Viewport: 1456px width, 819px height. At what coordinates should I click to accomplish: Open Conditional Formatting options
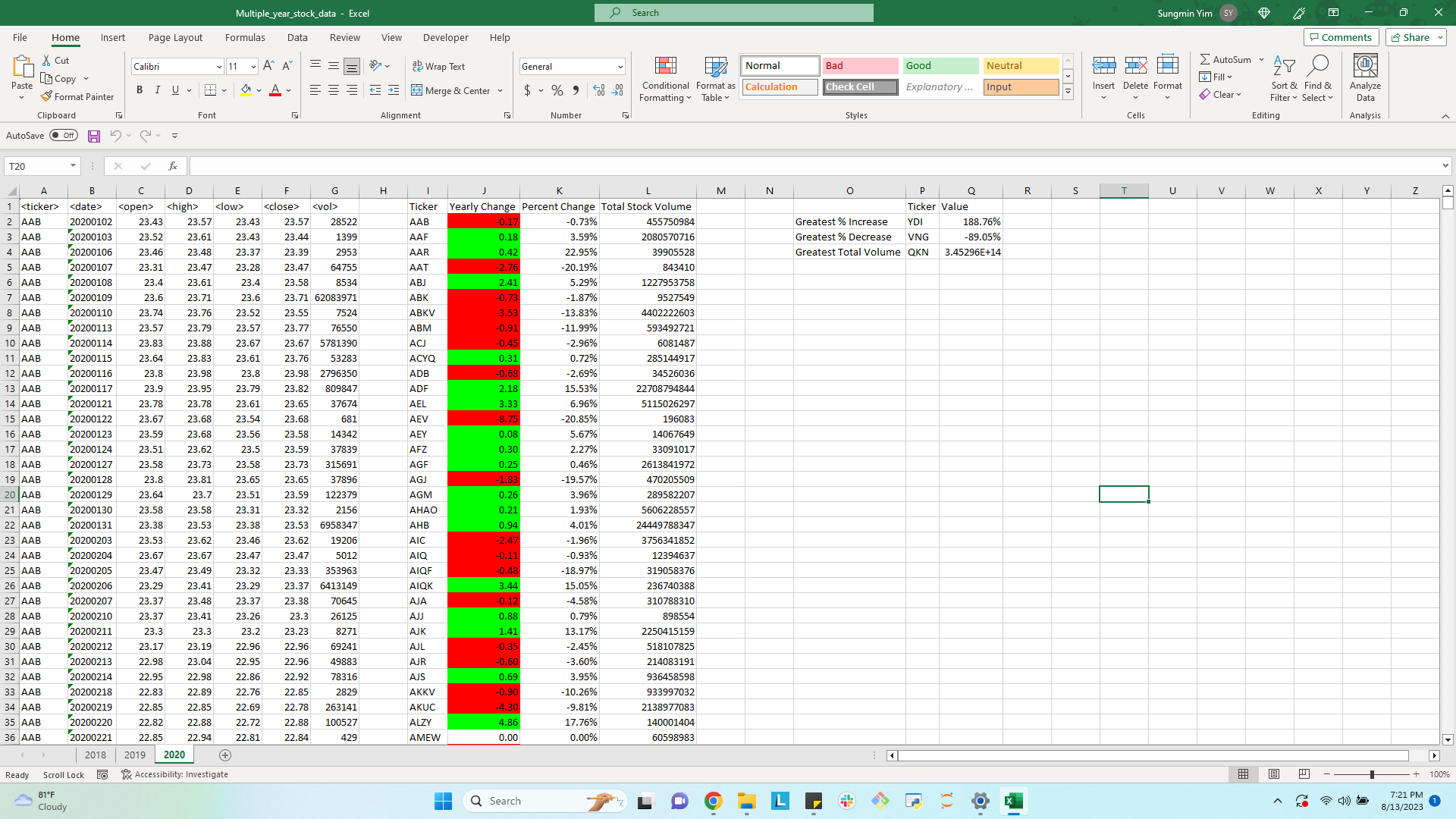click(665, 80)
